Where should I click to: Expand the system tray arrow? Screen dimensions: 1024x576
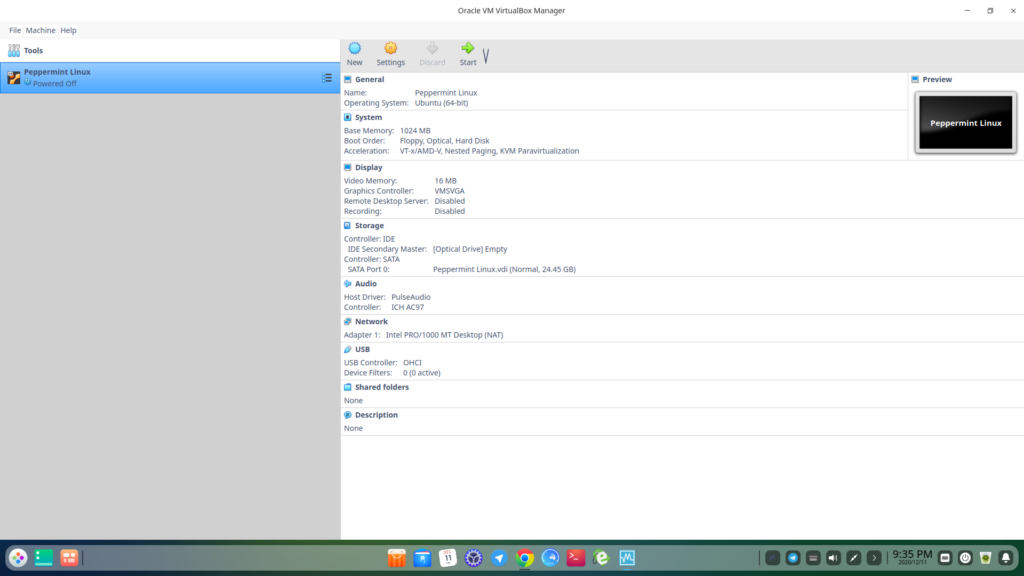click(x=872, y=559)
